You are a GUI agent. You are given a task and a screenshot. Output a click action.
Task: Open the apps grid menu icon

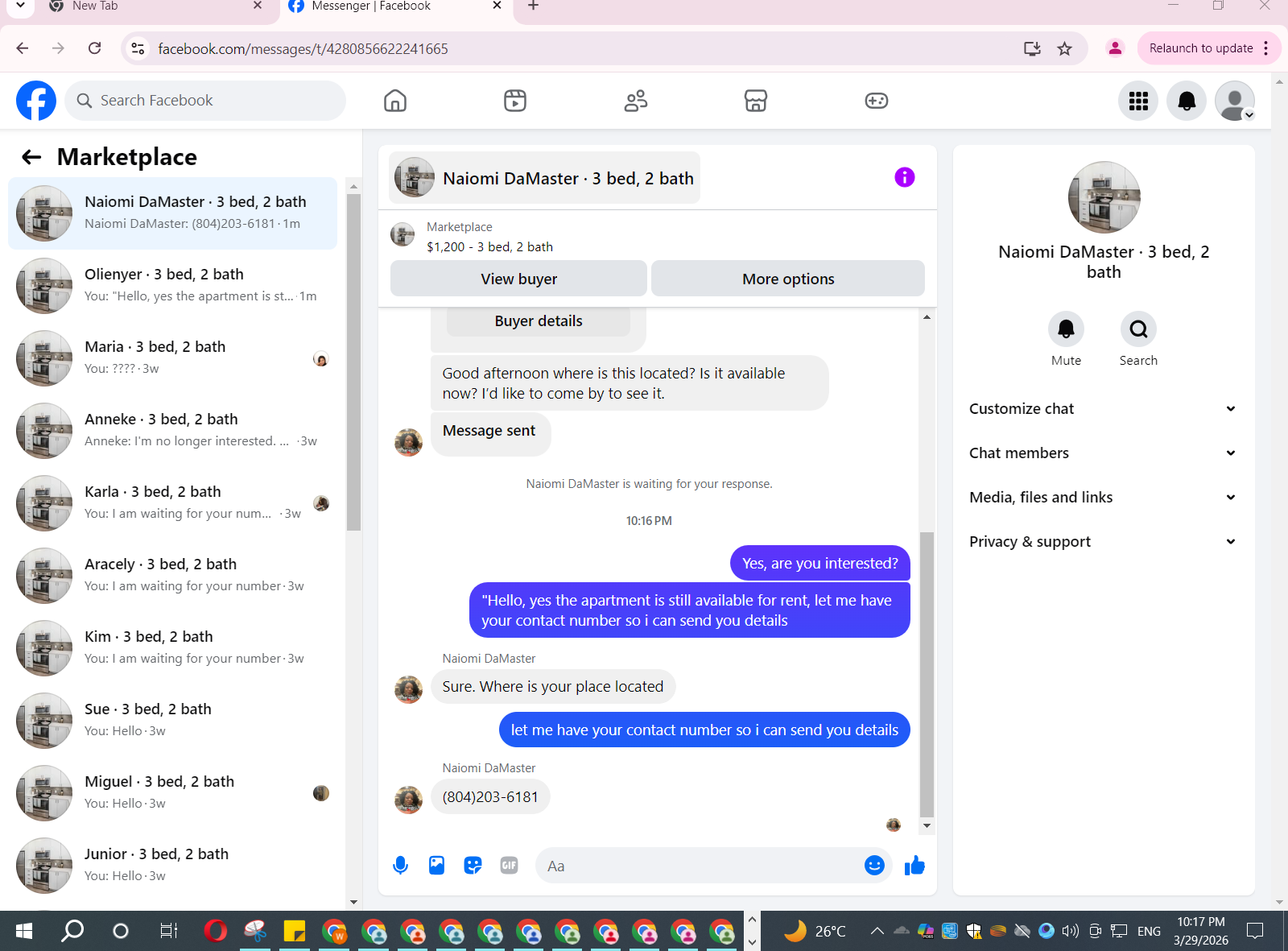coord(1138,101)
